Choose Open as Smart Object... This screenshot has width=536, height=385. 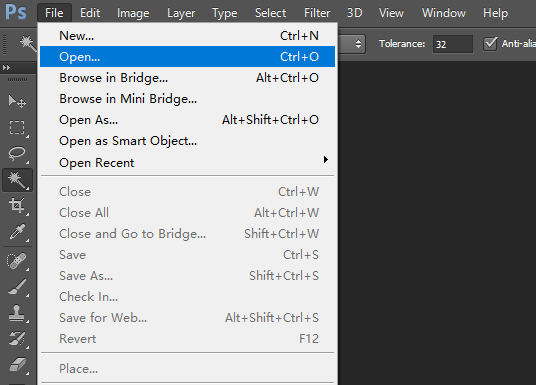187,141
